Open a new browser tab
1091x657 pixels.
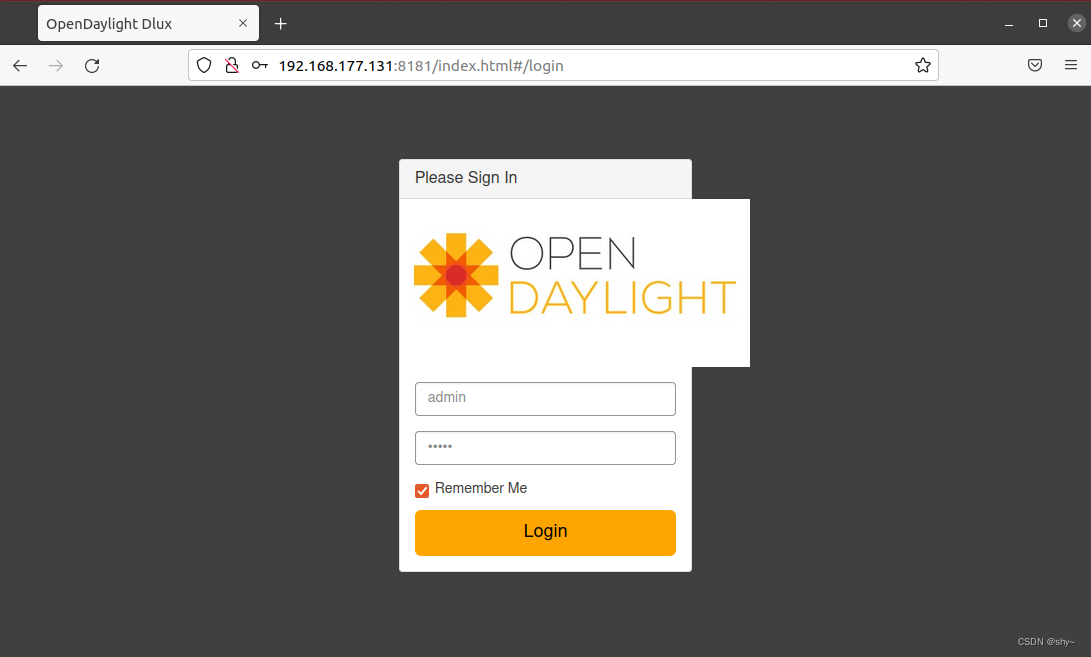click(x=280, y=24)
